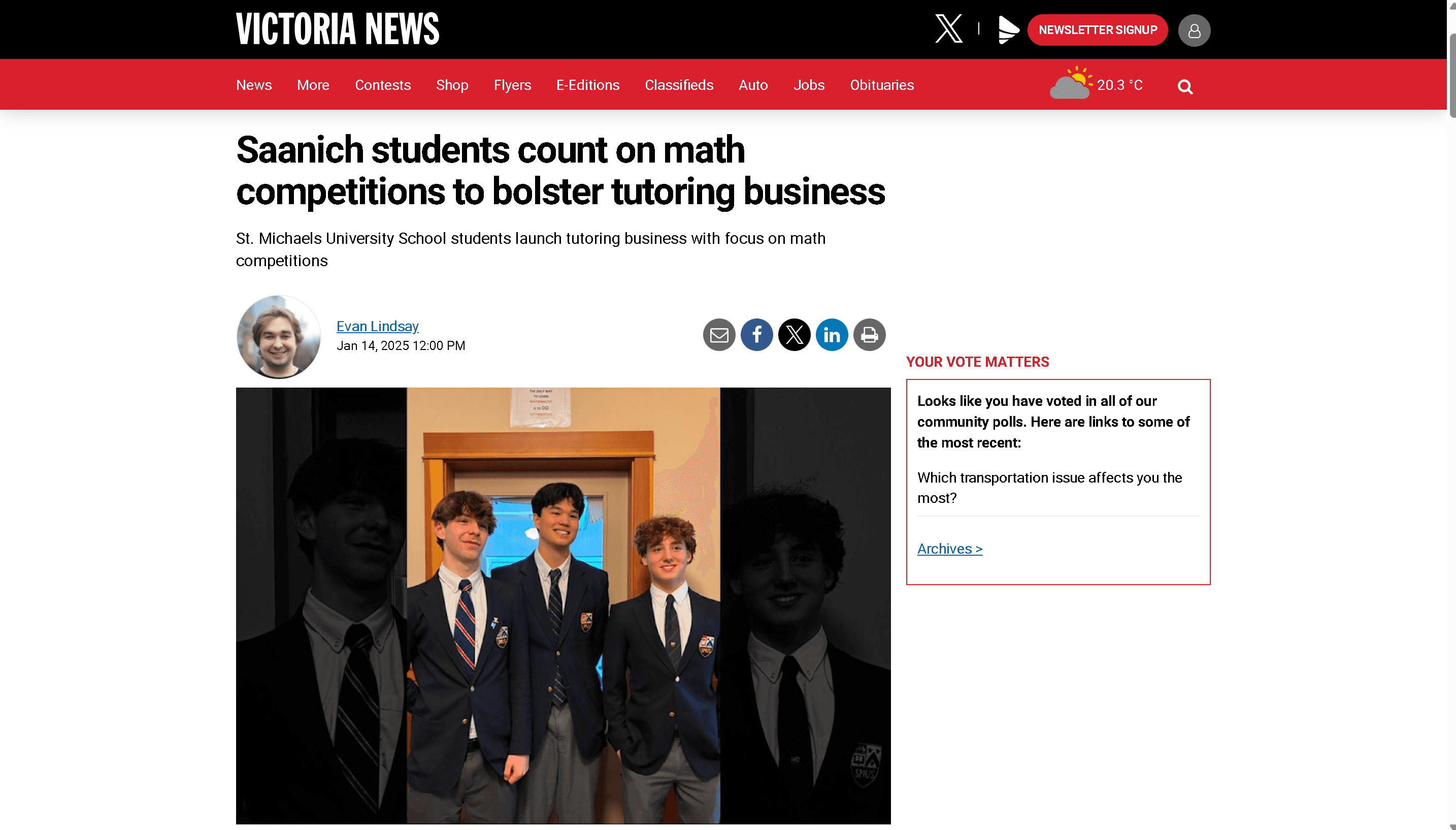Expand the More menu

click(x=313, y=85)
